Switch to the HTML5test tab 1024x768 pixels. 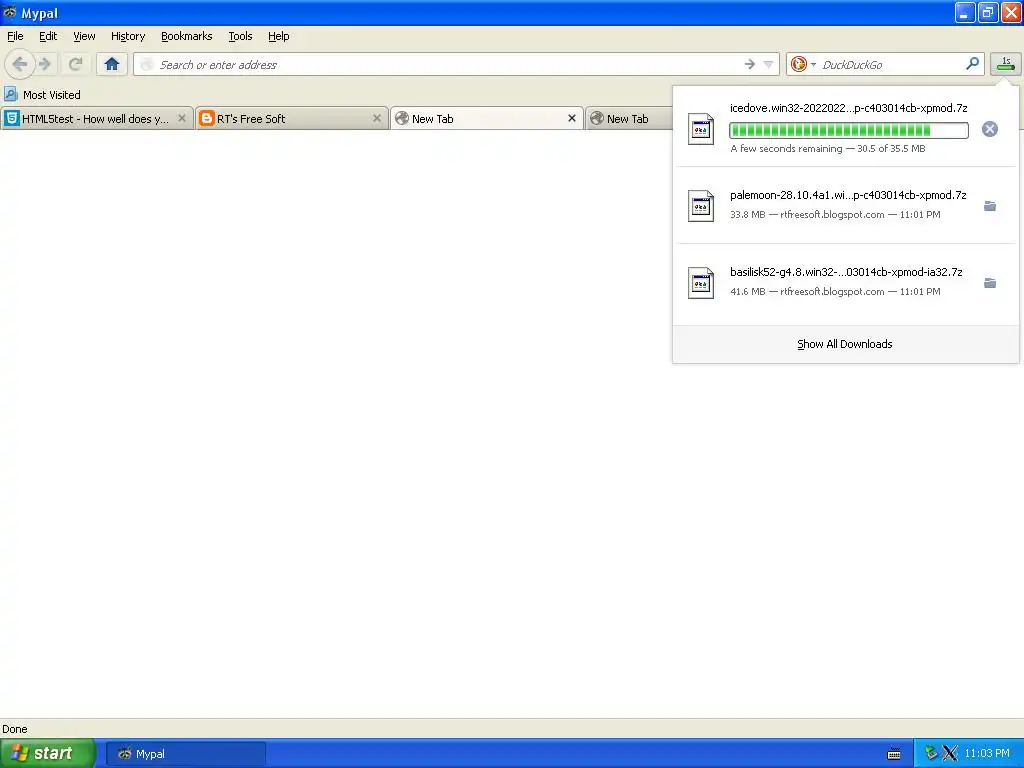pyautogui.click(x=97, y=118)
